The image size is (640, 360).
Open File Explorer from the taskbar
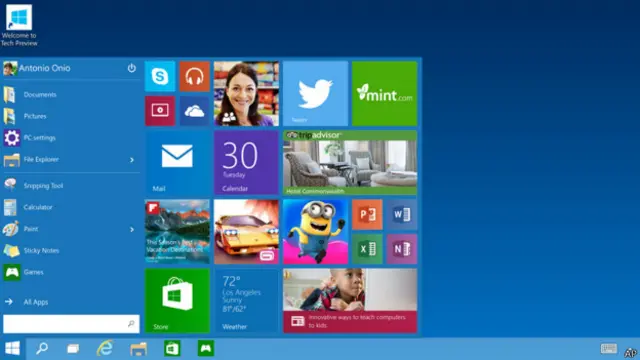[138, 349]
